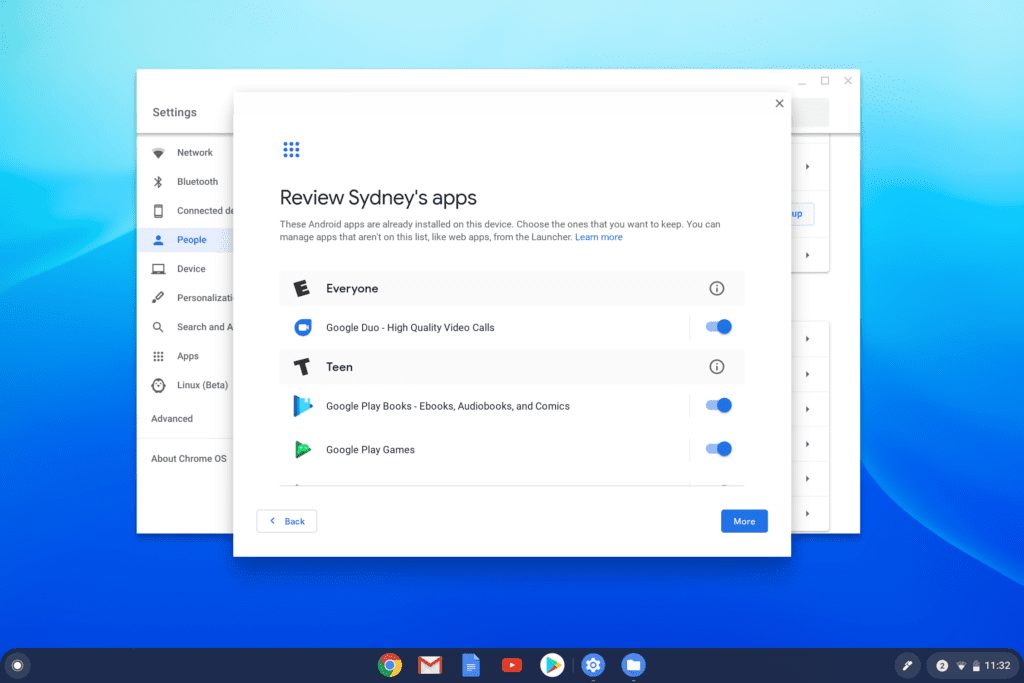Launch Play Store from the shelf
Viewport: 1024px width, 683px height.
point(552,665)
